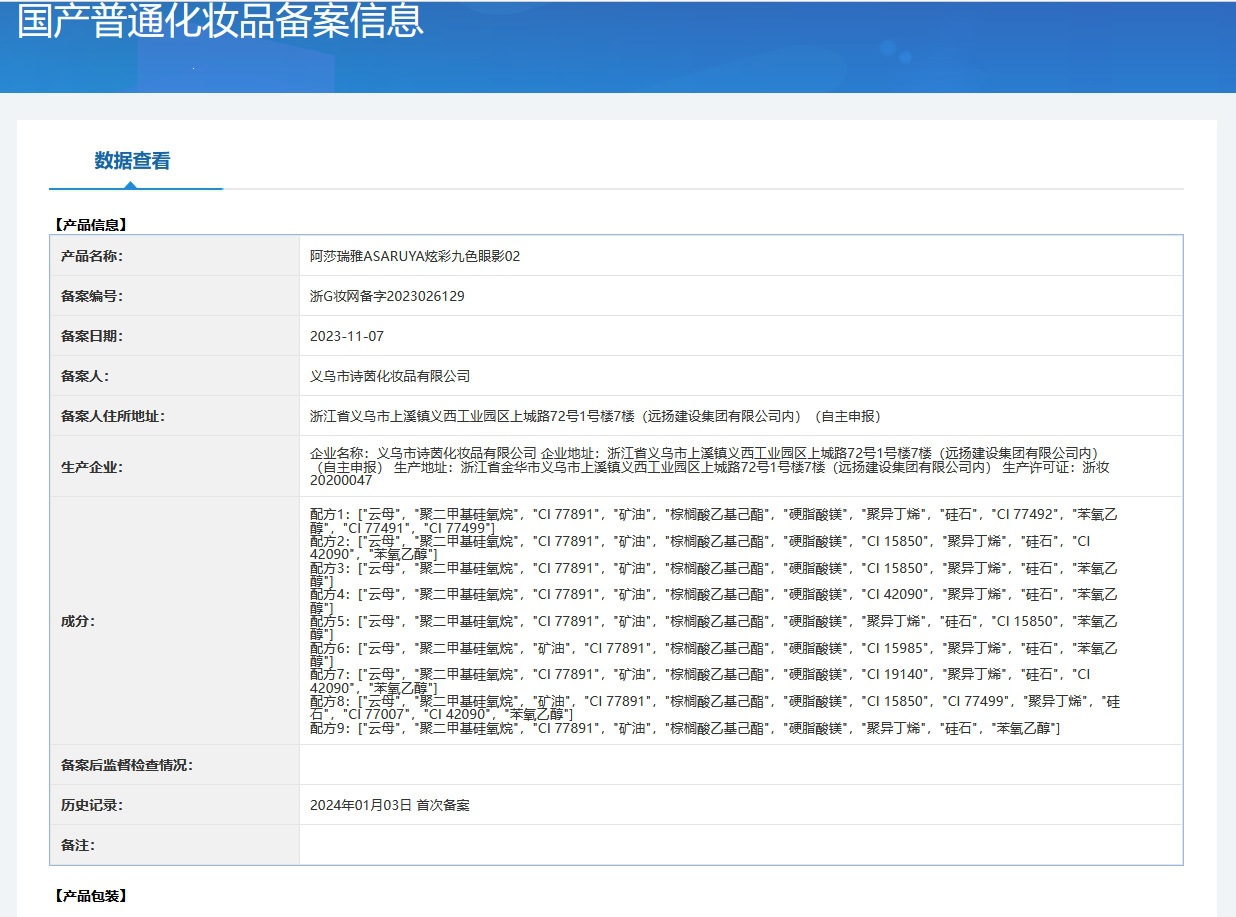Select the 配方4 ingredient line
The height and width of the screenshot is (917, 1236).
point(714,601)
